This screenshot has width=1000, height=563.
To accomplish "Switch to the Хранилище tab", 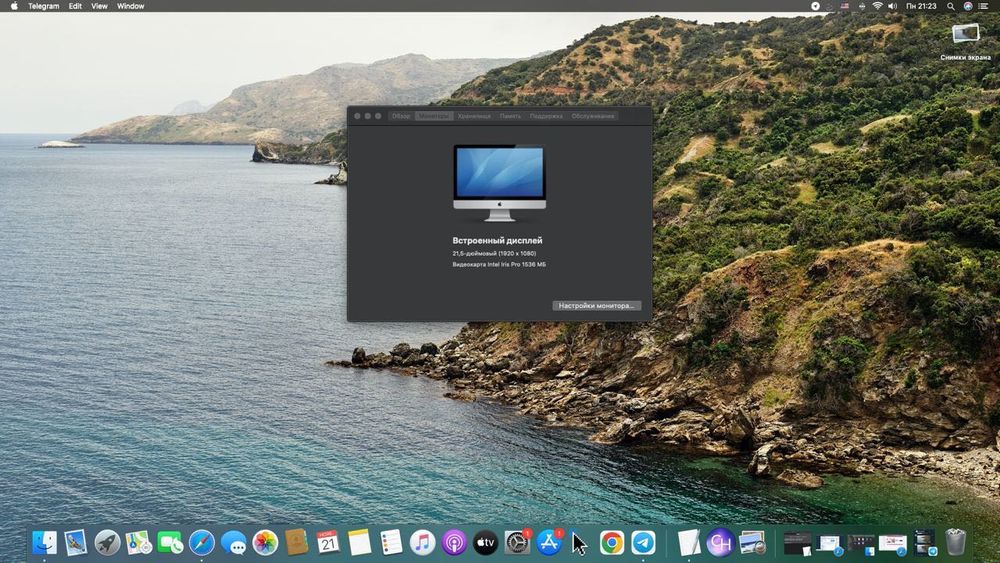I will pyautogui.click(x=474, y=116).
